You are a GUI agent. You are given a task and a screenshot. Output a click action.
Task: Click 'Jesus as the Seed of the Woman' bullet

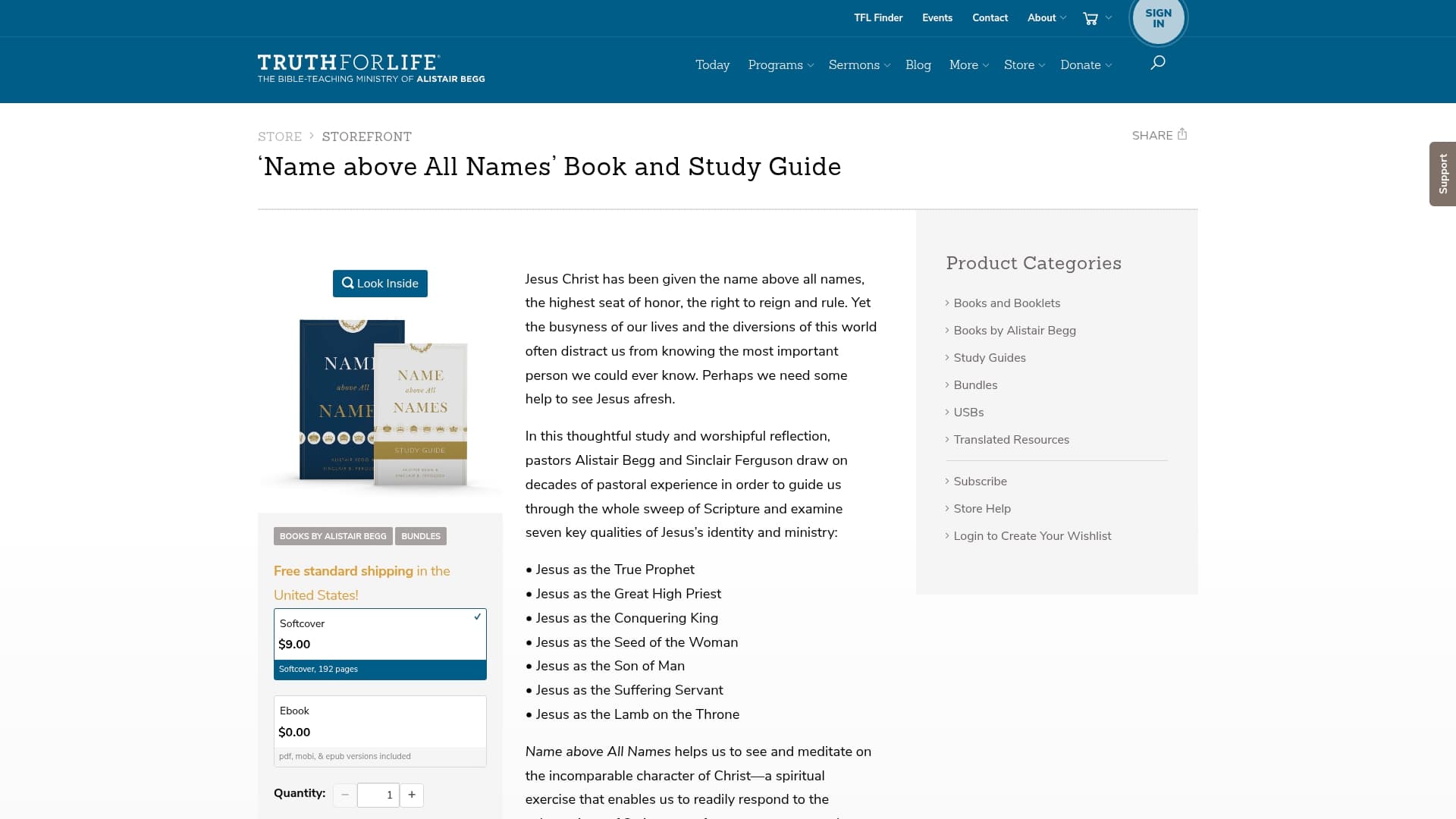tap(637, 642)
